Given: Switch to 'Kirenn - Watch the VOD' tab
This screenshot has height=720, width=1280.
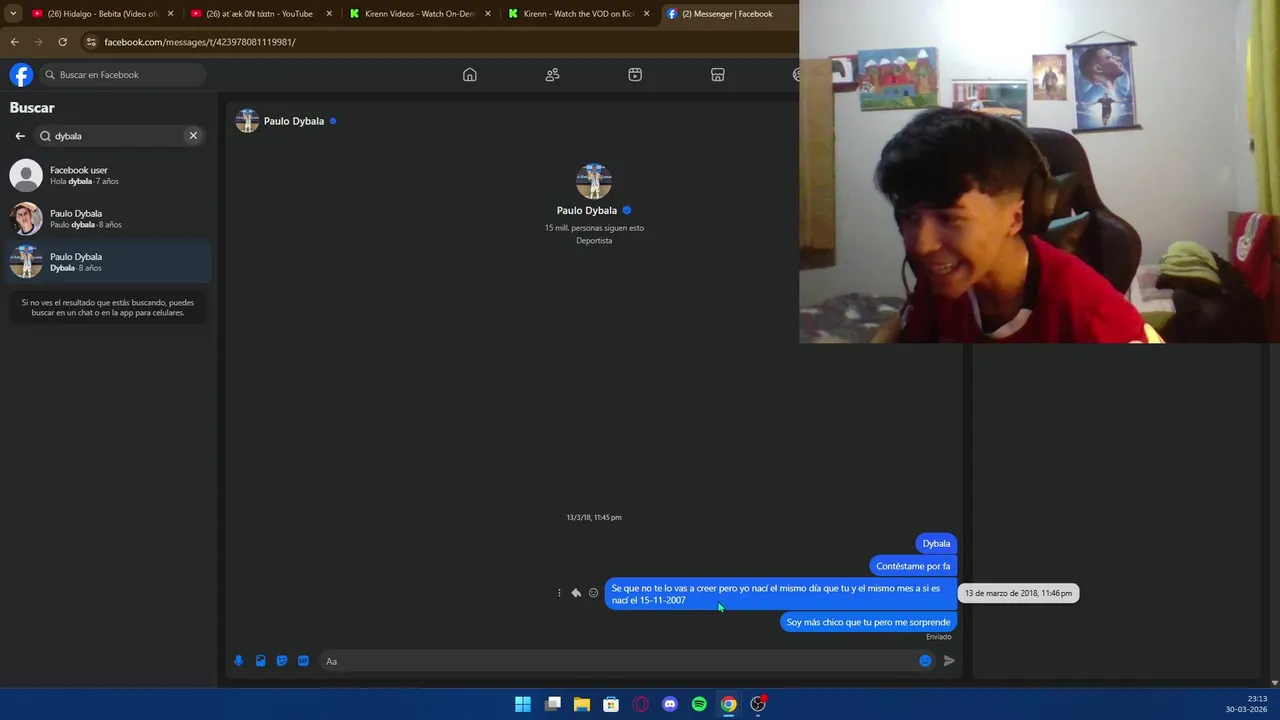Looking at the screenshot, I should [579, 14].
